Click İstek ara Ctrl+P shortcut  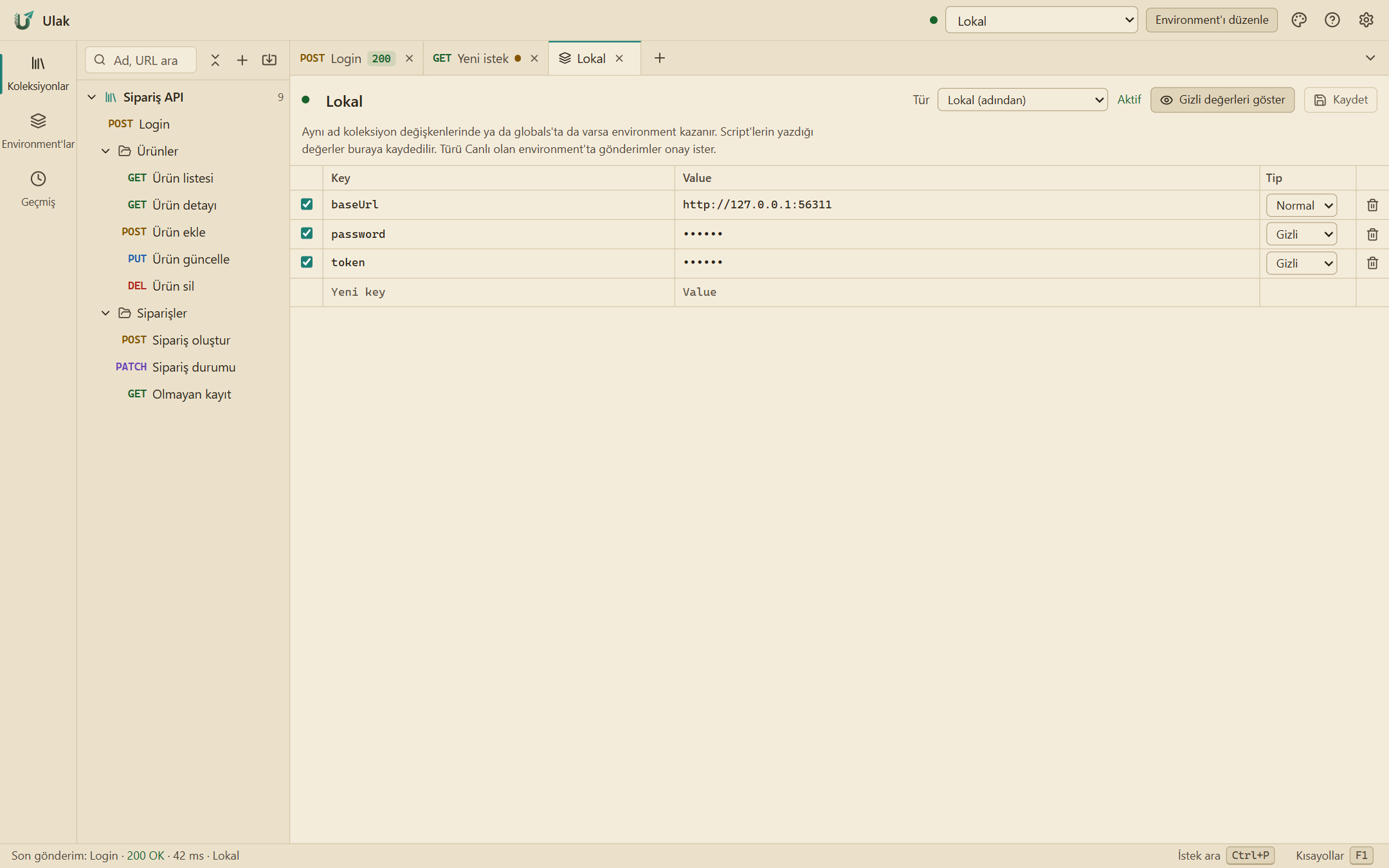[x=1226, y=856]
